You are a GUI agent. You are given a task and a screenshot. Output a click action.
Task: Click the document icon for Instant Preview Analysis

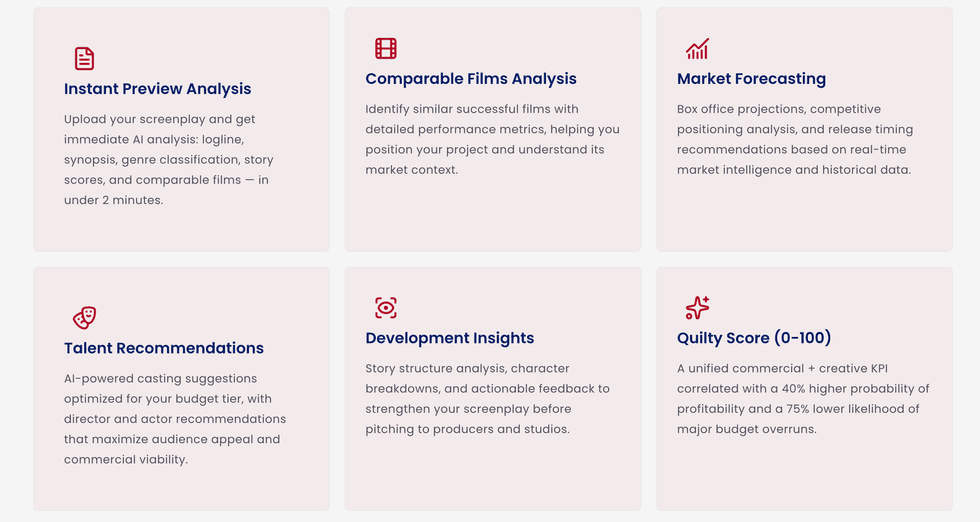[85, 58]
